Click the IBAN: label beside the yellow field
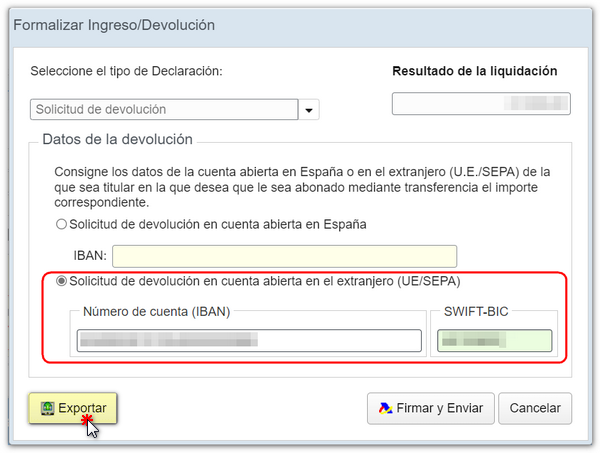 (90, 256)
